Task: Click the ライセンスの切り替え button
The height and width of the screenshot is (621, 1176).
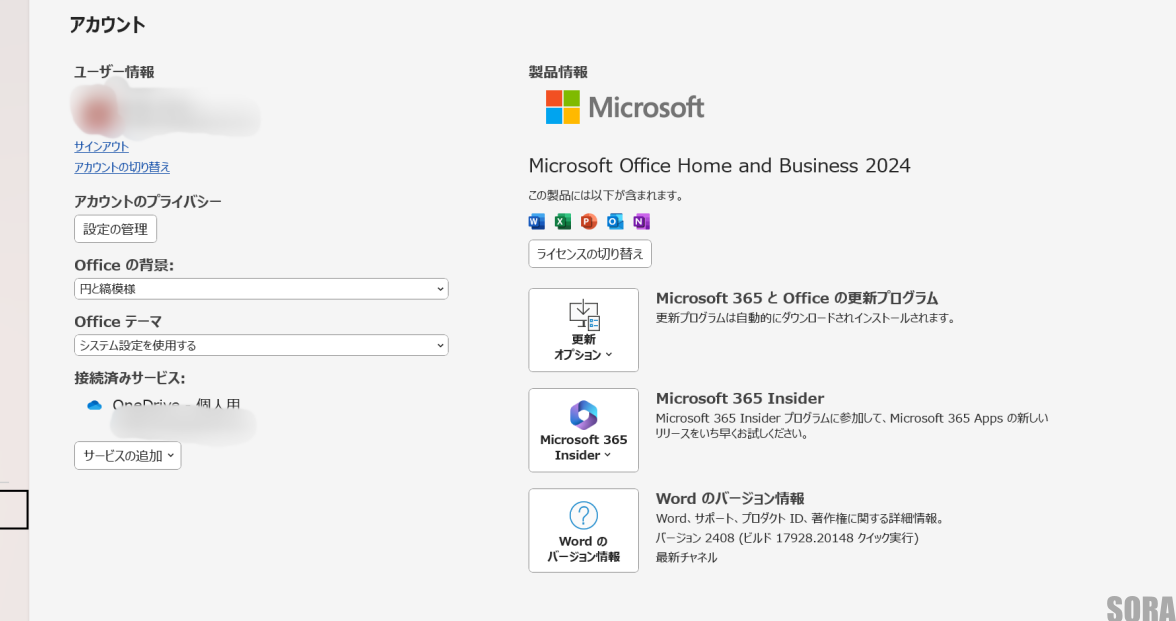Action: (589, 253)
